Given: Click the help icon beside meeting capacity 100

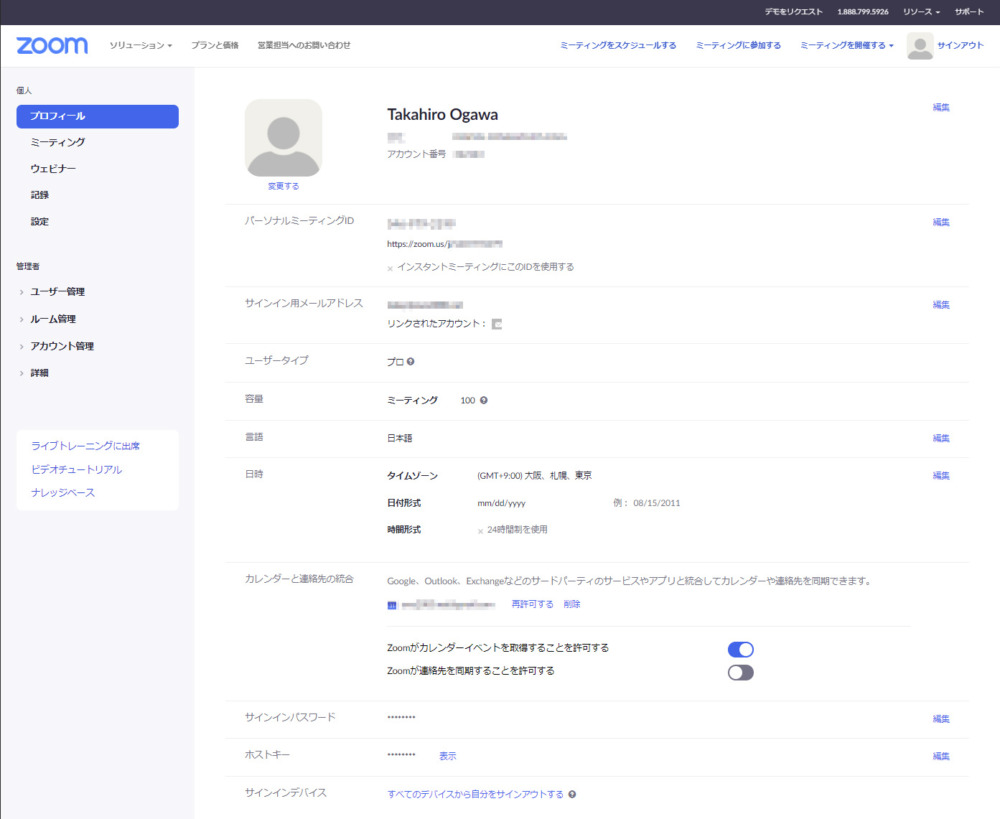Looking at the screenshot, I should (x=484, y=400).
